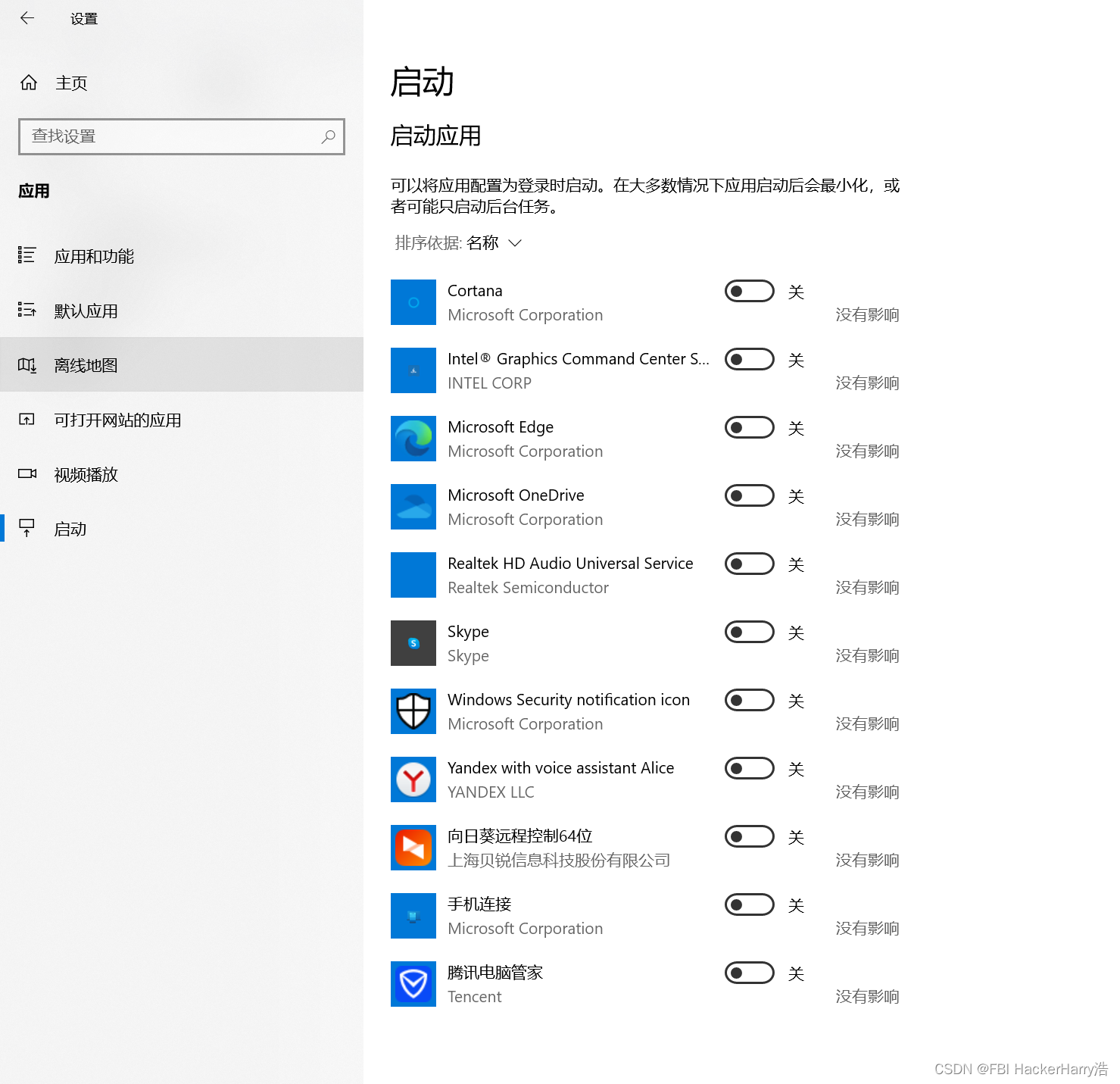Image resolution: width=1120 pixels, height=1084 pixels.
Task: Click the home icon next to 主页
Action: [29, 83]
